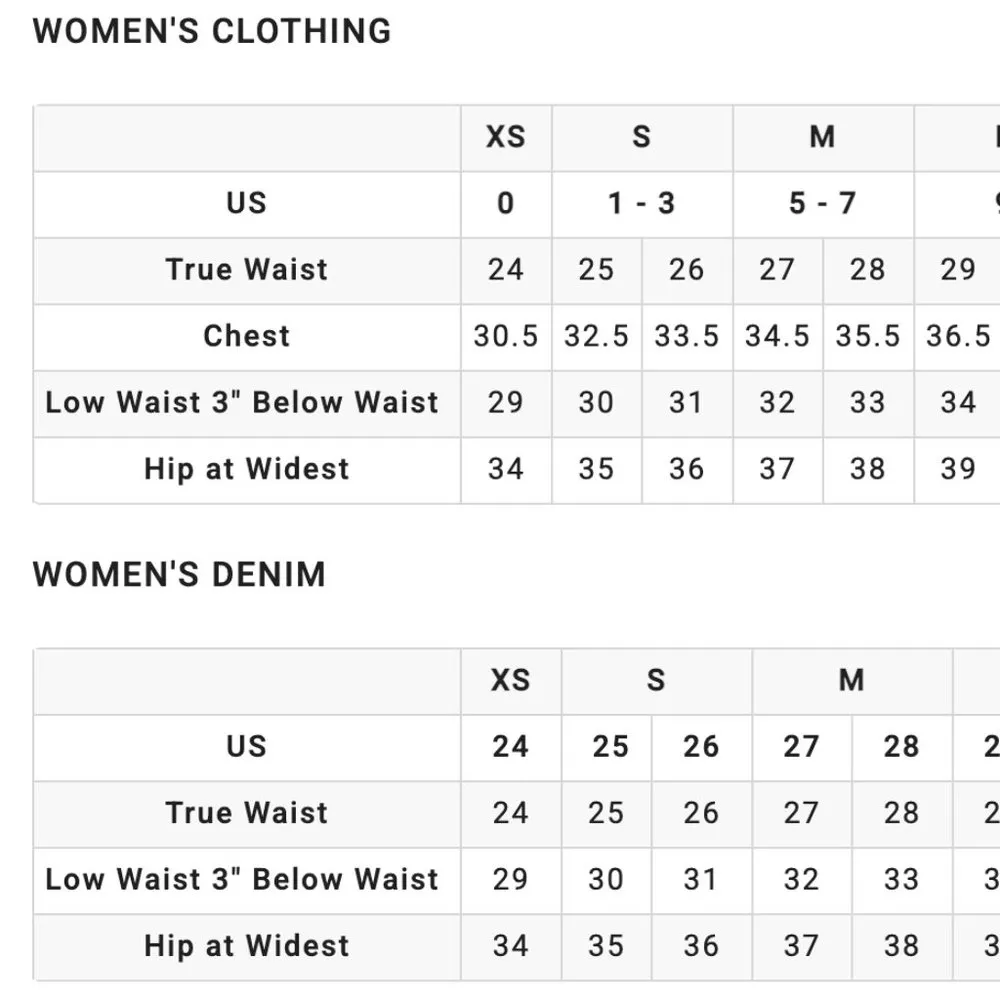Select the 32.5 chest measurement cell
Image resolution: width=1000 pixels, height=1000 pixels.
pos(596,336)
